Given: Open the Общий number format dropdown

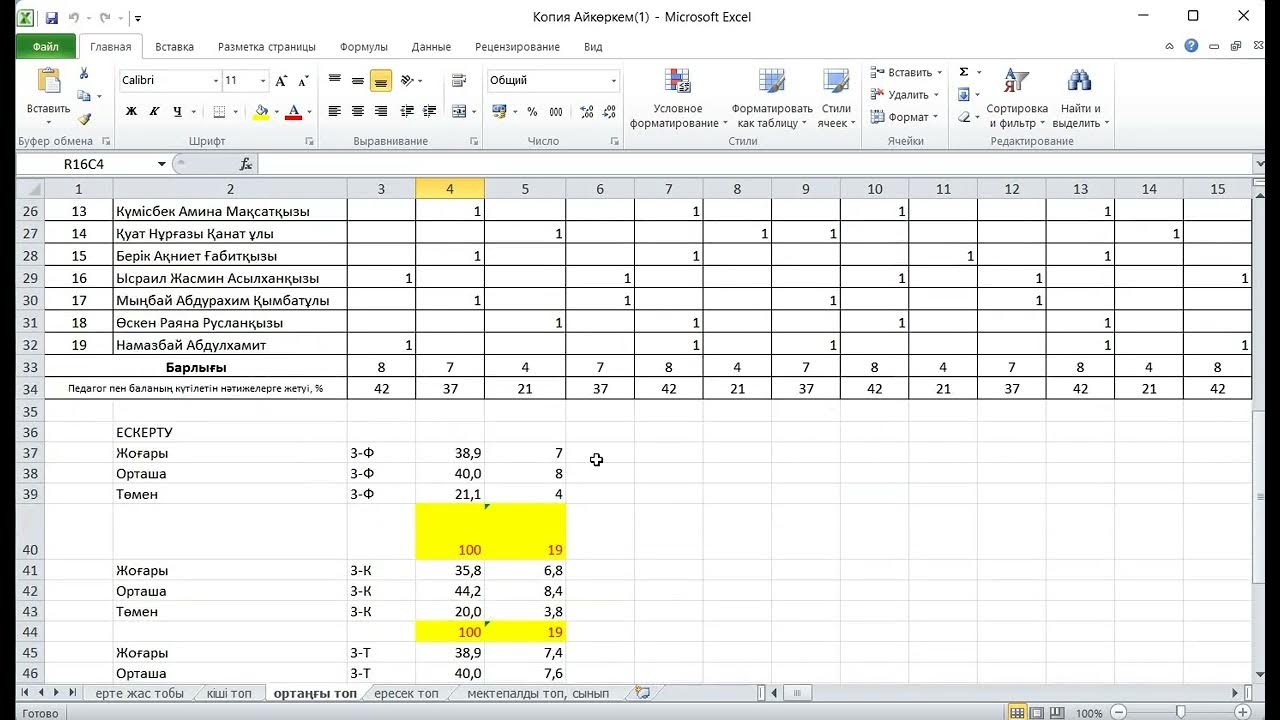Looking at the screenshot, I should (x=613, y=80).
